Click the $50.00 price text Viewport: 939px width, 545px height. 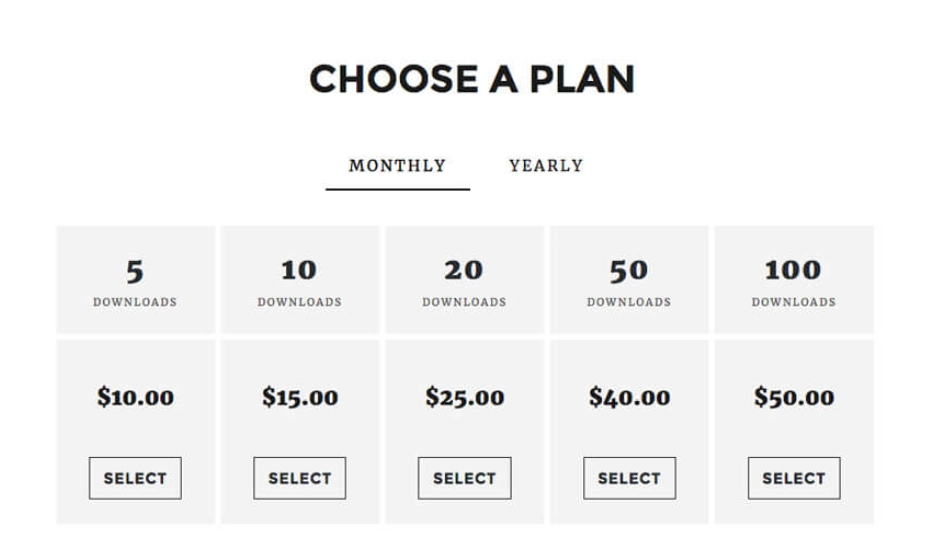point(794,397)
